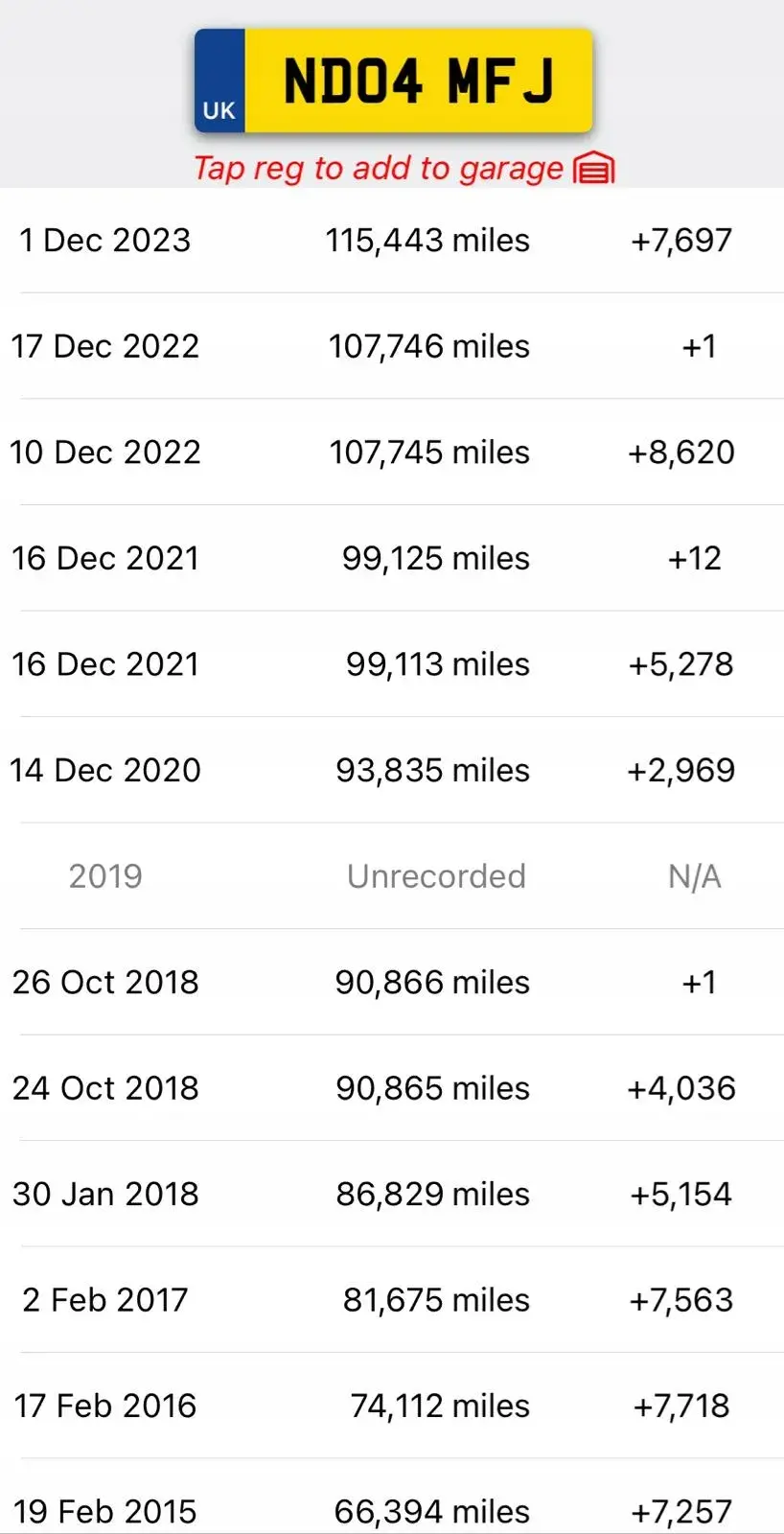Tap the ND04 MFJ registration plate
Viewport: 784px width, 1534px height.
[393, 81]
